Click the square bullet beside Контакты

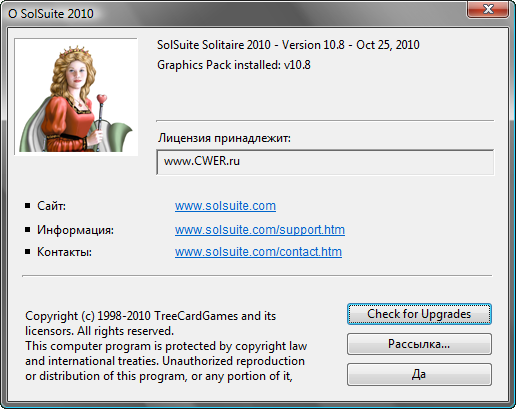(28, 251)
